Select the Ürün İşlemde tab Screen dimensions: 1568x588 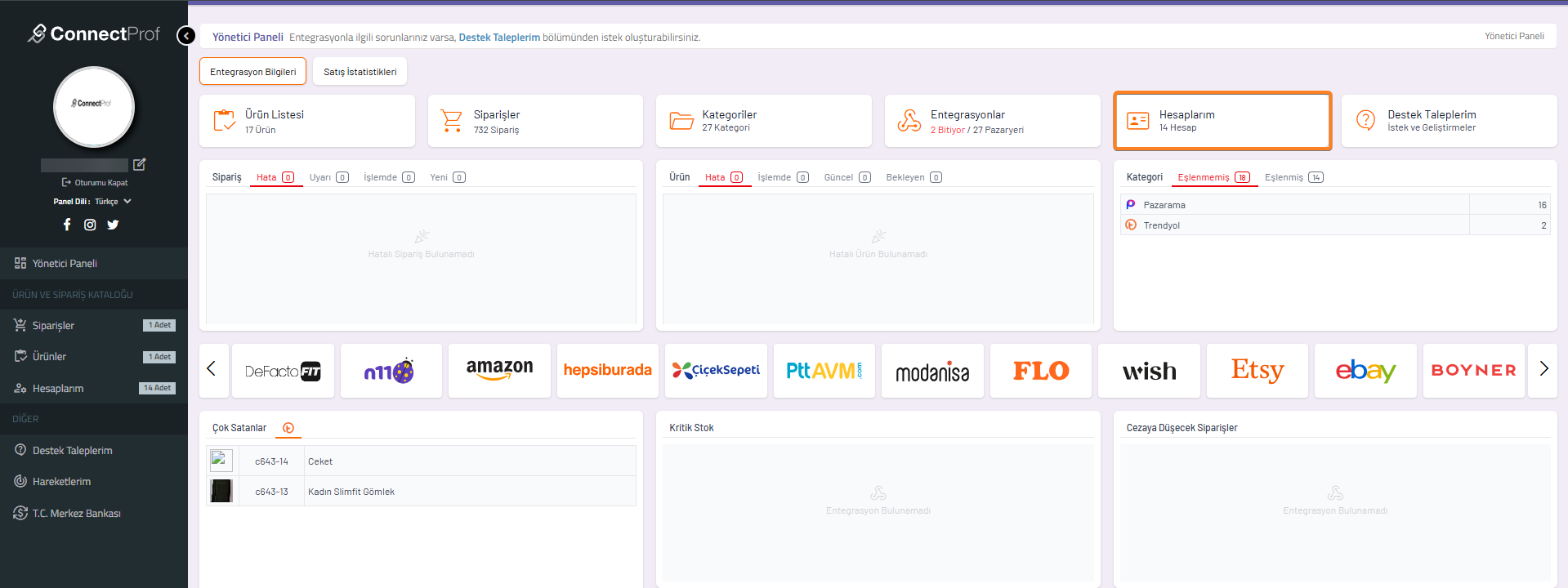784,177
